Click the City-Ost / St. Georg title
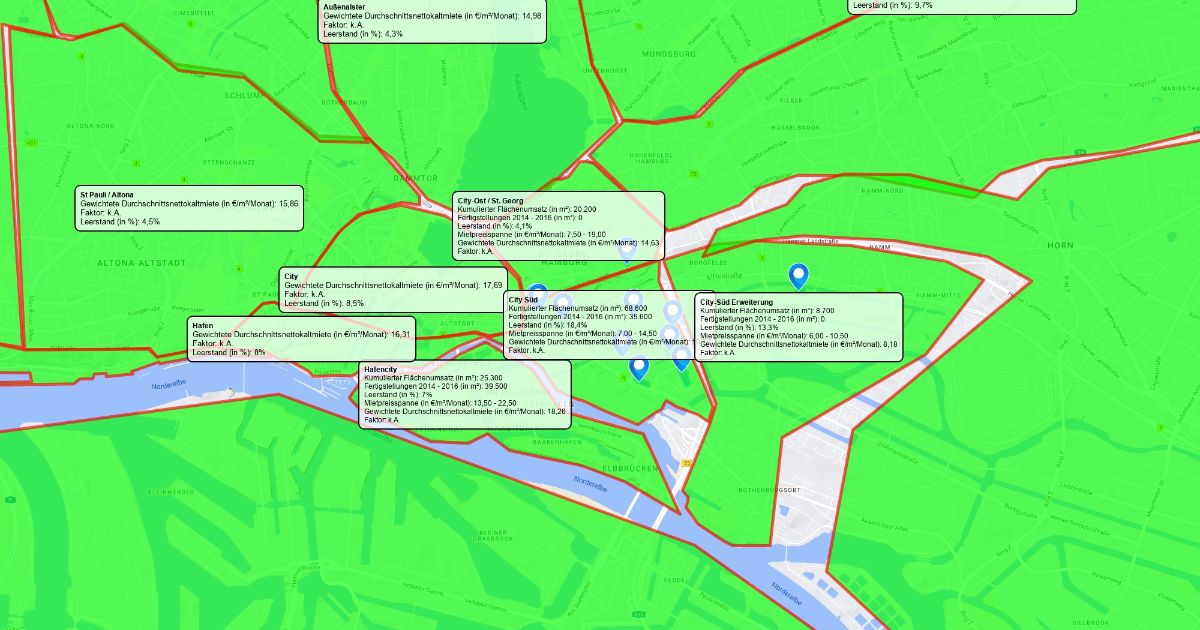The width and height of the screenshot is (1200, 630). click(x=490, y=201)
